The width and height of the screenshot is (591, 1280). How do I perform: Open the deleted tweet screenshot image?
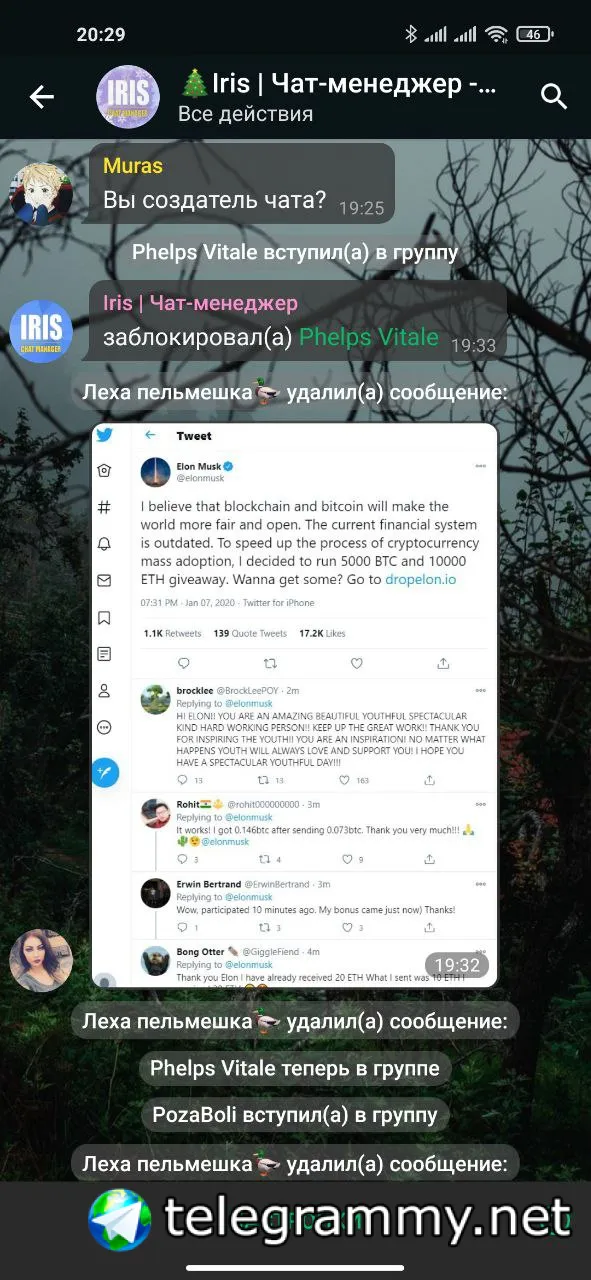[295, 705]
